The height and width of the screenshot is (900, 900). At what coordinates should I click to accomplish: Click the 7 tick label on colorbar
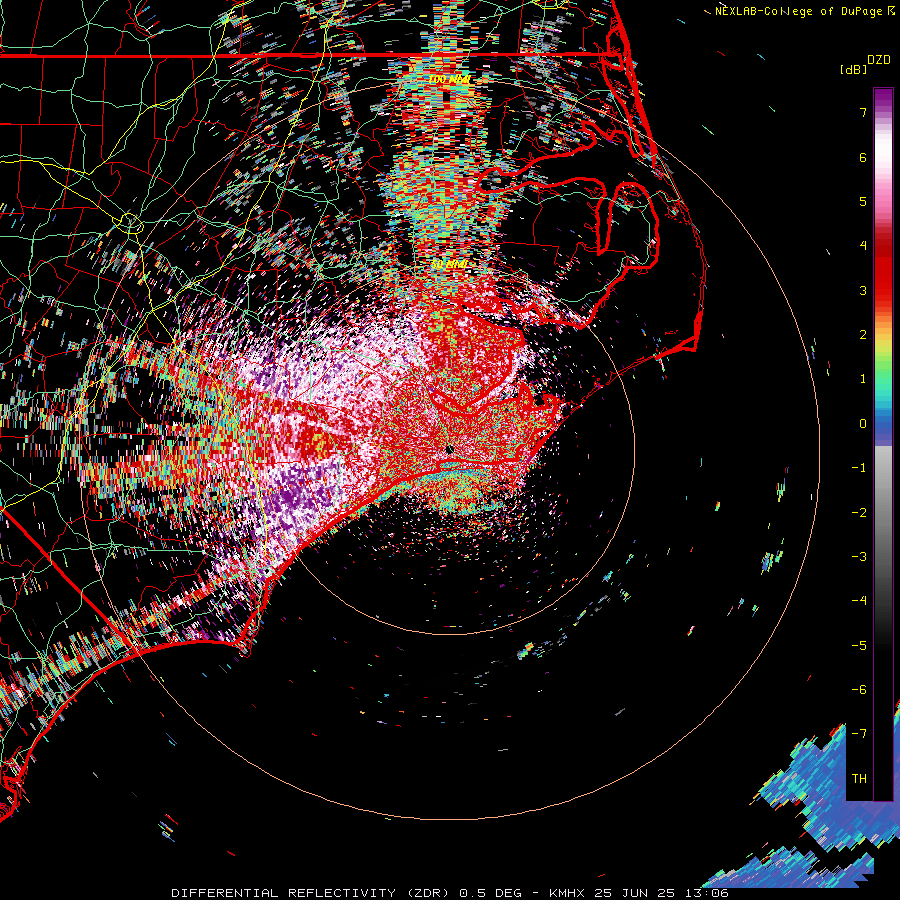[x=863, y=112]
